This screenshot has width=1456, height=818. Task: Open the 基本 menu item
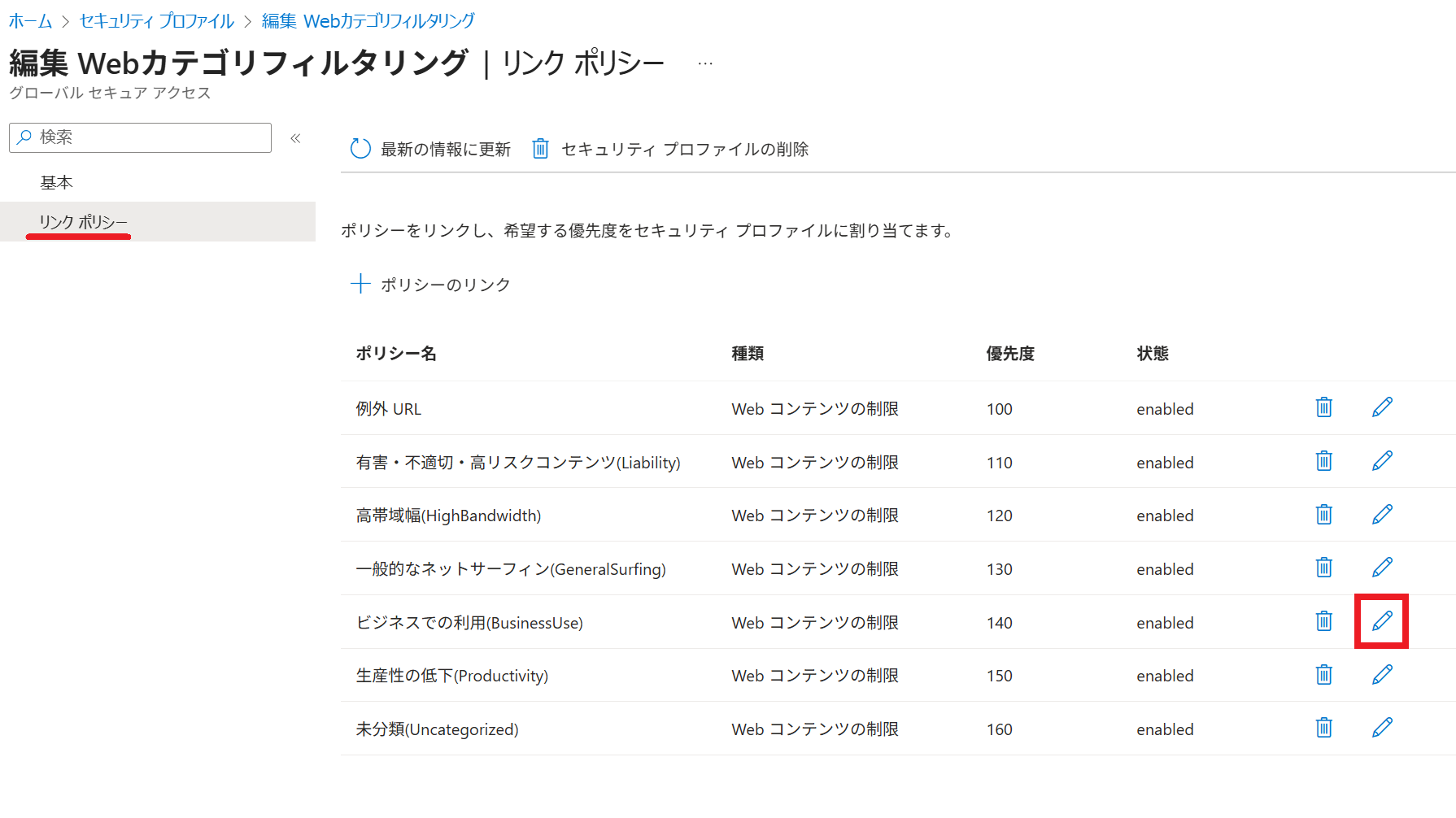coord(158,183)
